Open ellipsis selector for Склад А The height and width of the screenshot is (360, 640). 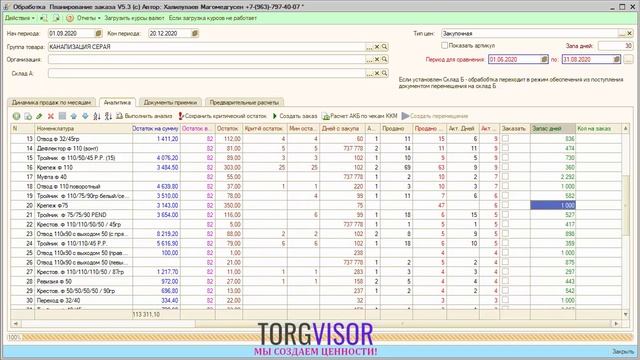pyautogui.click(x=369, y=73)
